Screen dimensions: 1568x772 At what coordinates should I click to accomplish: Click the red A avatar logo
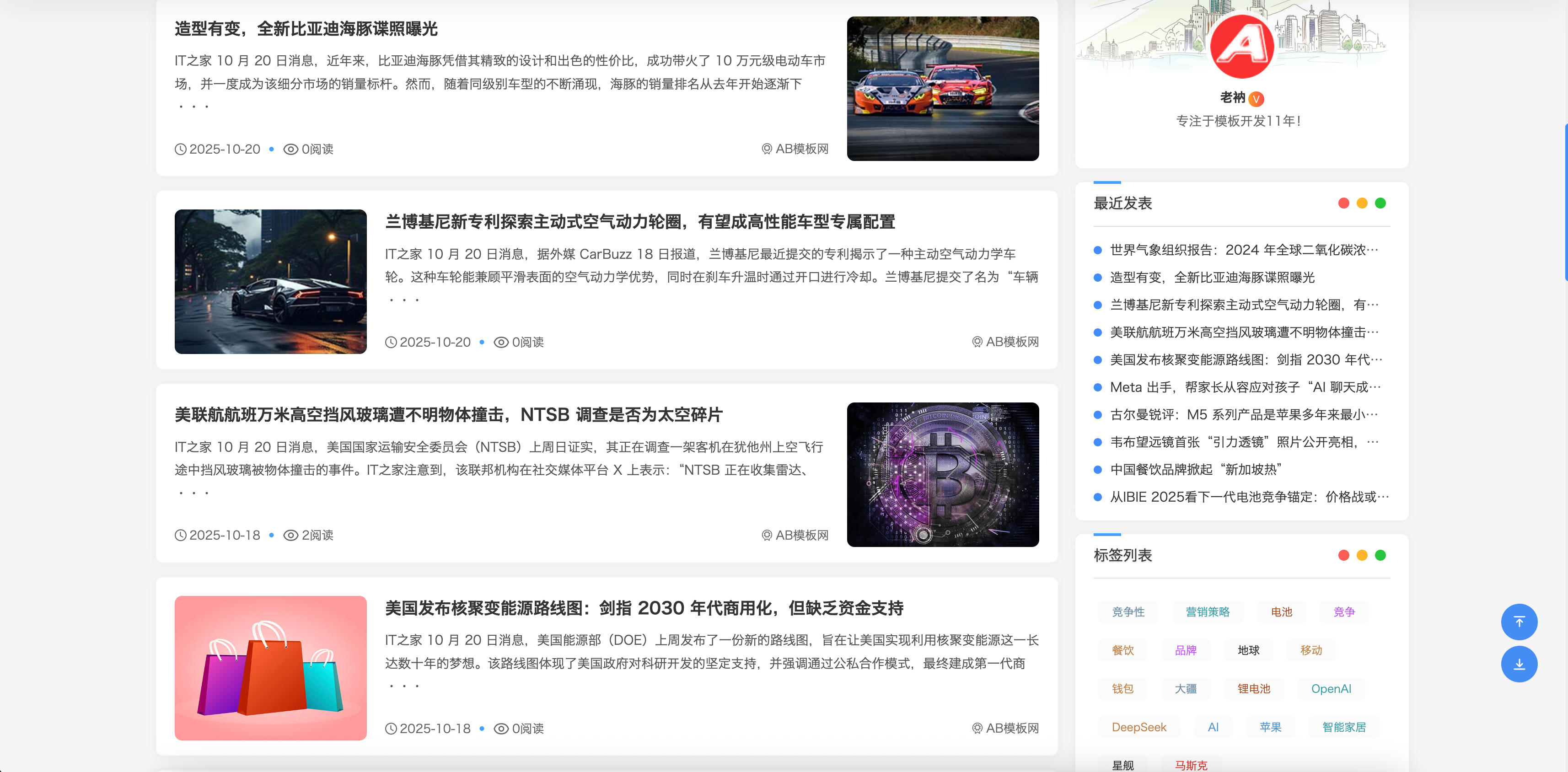click(x=1241, y=46)
